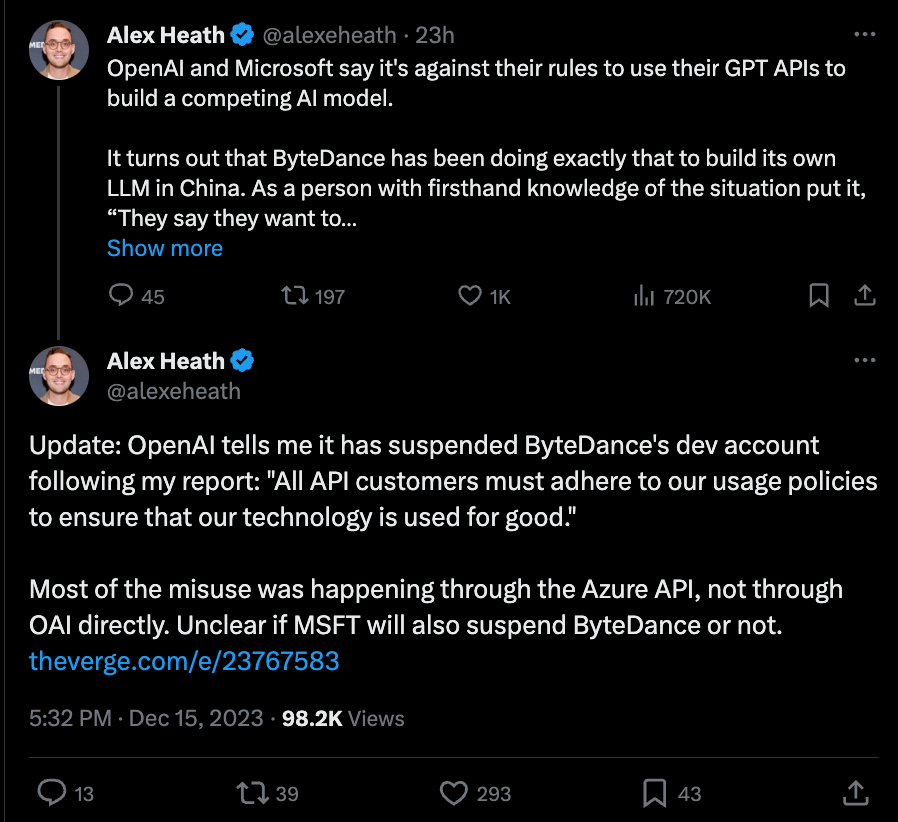Open more options on the first tweet
The width and height of the screenshot is (898, 822).
pos(865,34)
